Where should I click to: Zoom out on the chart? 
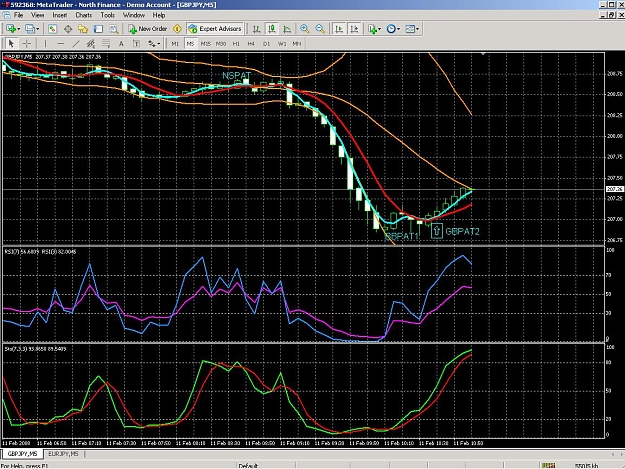click(320, 29)
